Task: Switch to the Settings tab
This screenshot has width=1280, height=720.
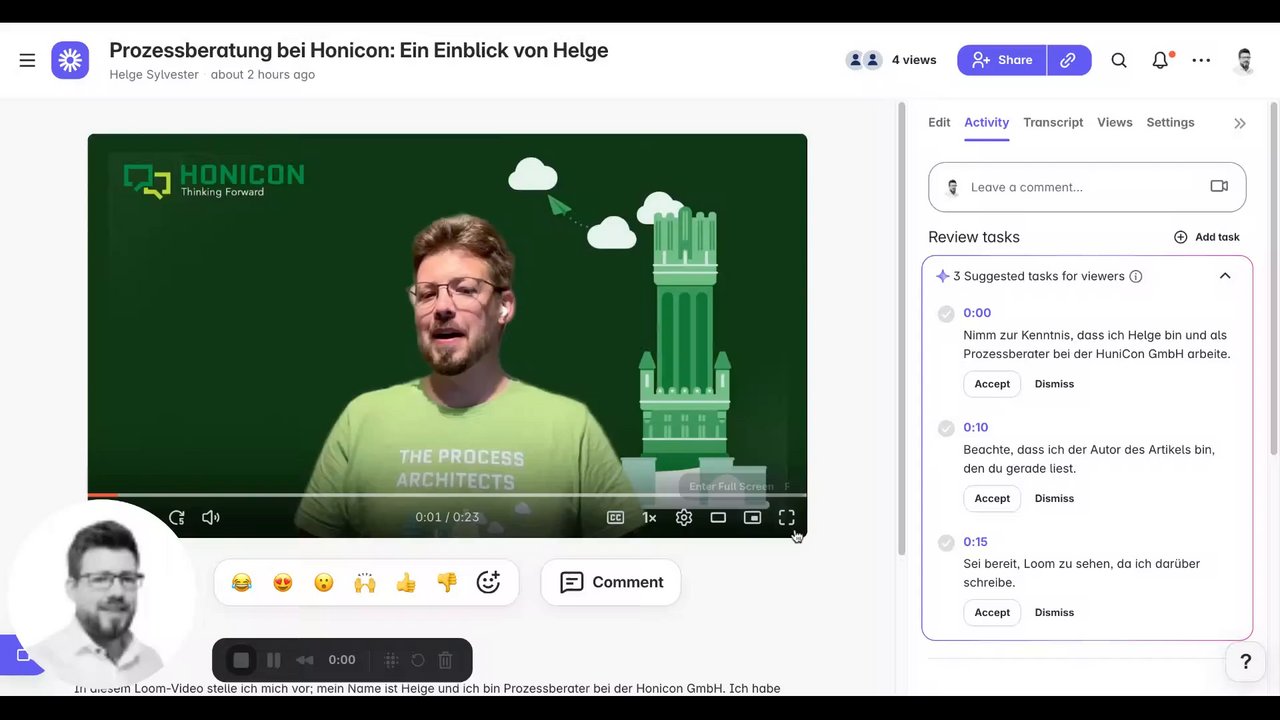Action: (x=1170, y=122)
